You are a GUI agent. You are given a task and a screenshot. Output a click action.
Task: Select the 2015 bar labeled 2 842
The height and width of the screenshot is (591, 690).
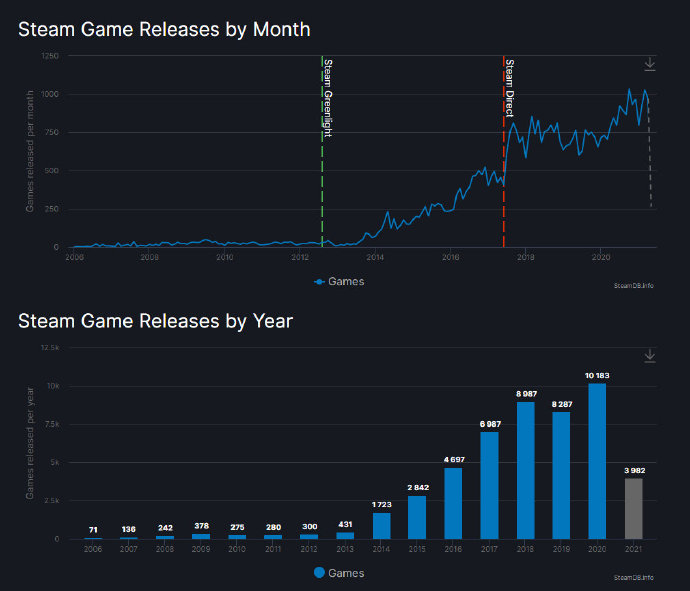(x=417, y=518)
